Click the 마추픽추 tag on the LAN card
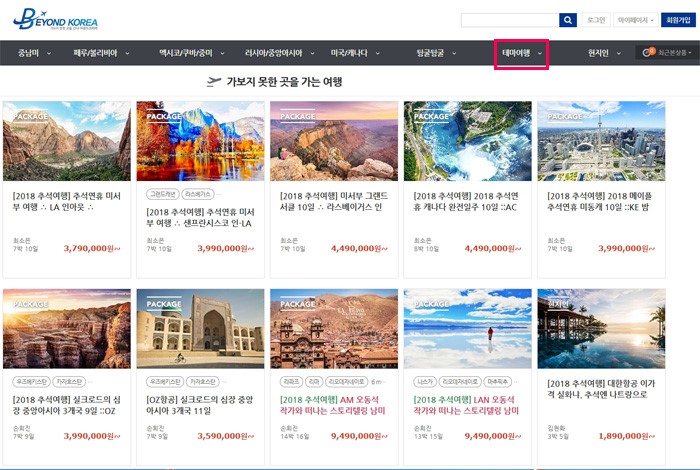The width and height of the screenshot is (700, 470). tap(497, 382)
